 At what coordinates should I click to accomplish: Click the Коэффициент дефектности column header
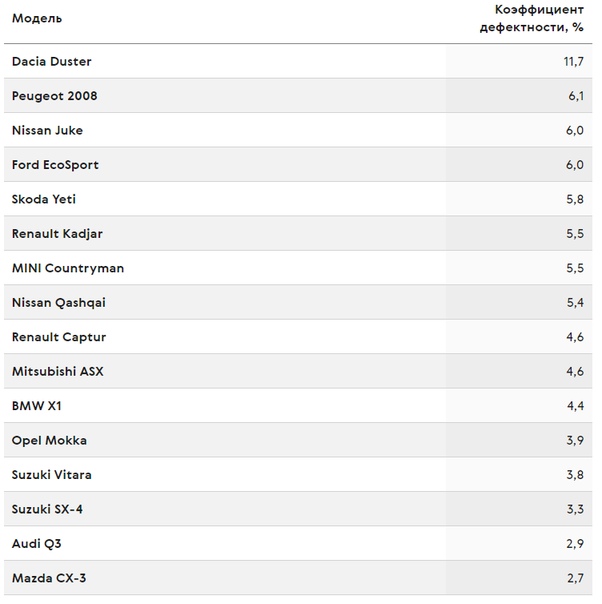point(532,18)
